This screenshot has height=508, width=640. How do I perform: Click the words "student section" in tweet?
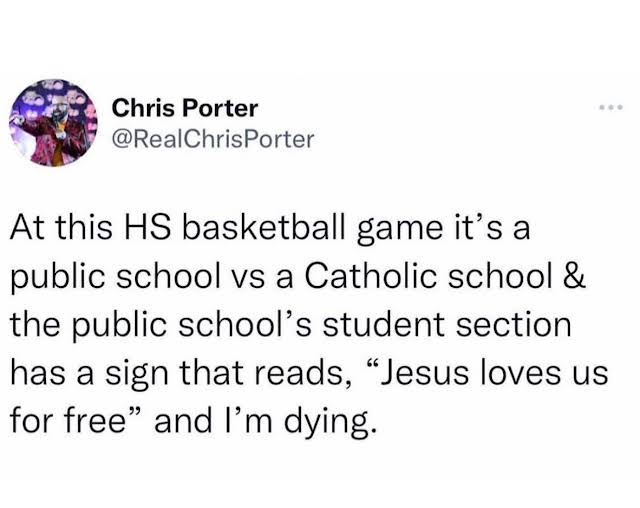coord(447,325)
